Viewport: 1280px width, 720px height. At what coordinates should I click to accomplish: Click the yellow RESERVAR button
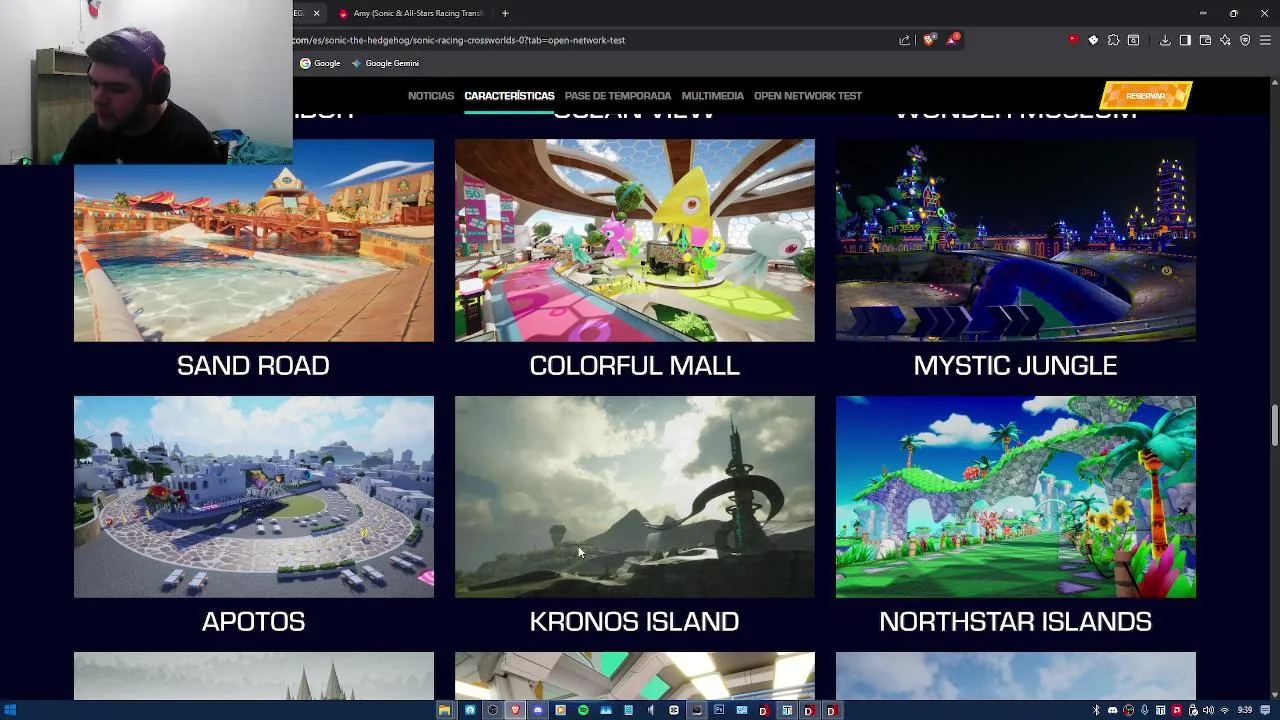coord(1146,96)
